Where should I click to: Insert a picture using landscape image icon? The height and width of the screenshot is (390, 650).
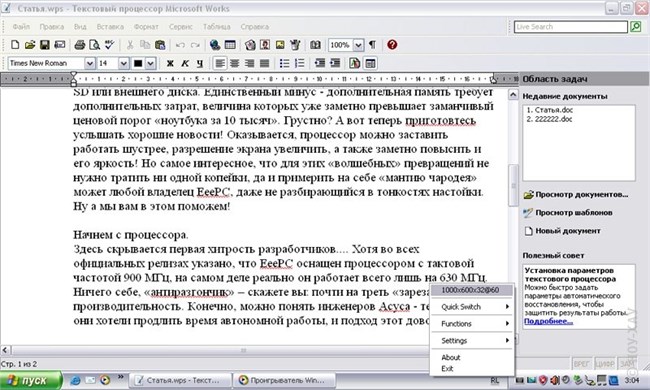[280, 45]
